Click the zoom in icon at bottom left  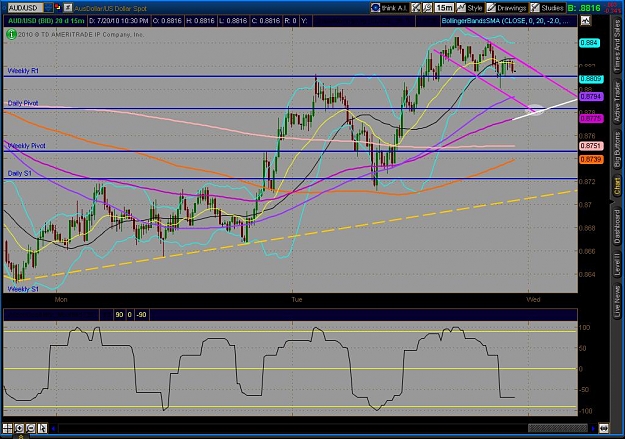coord(19,429)
